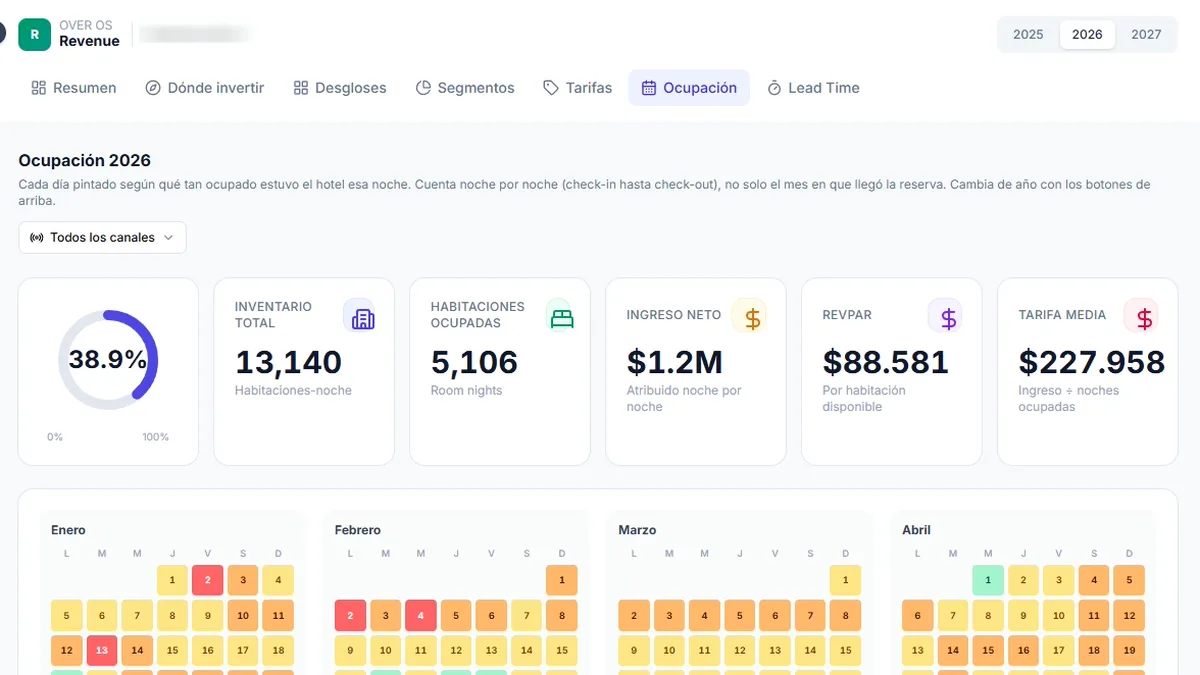Screen dimensions: 1200x675
Task: Go to the Segmentos tab
Action: coord(465,88)
